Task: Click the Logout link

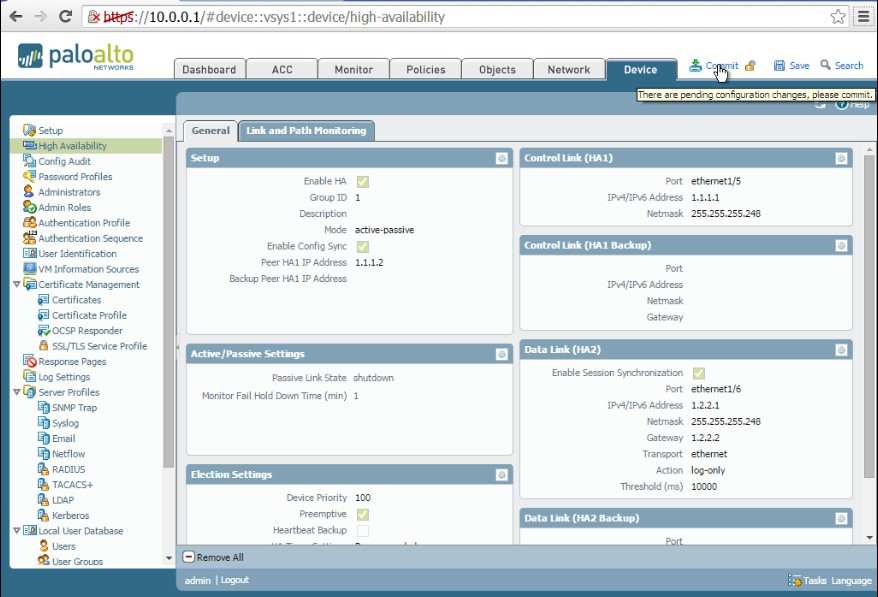Action: point(234,580)
